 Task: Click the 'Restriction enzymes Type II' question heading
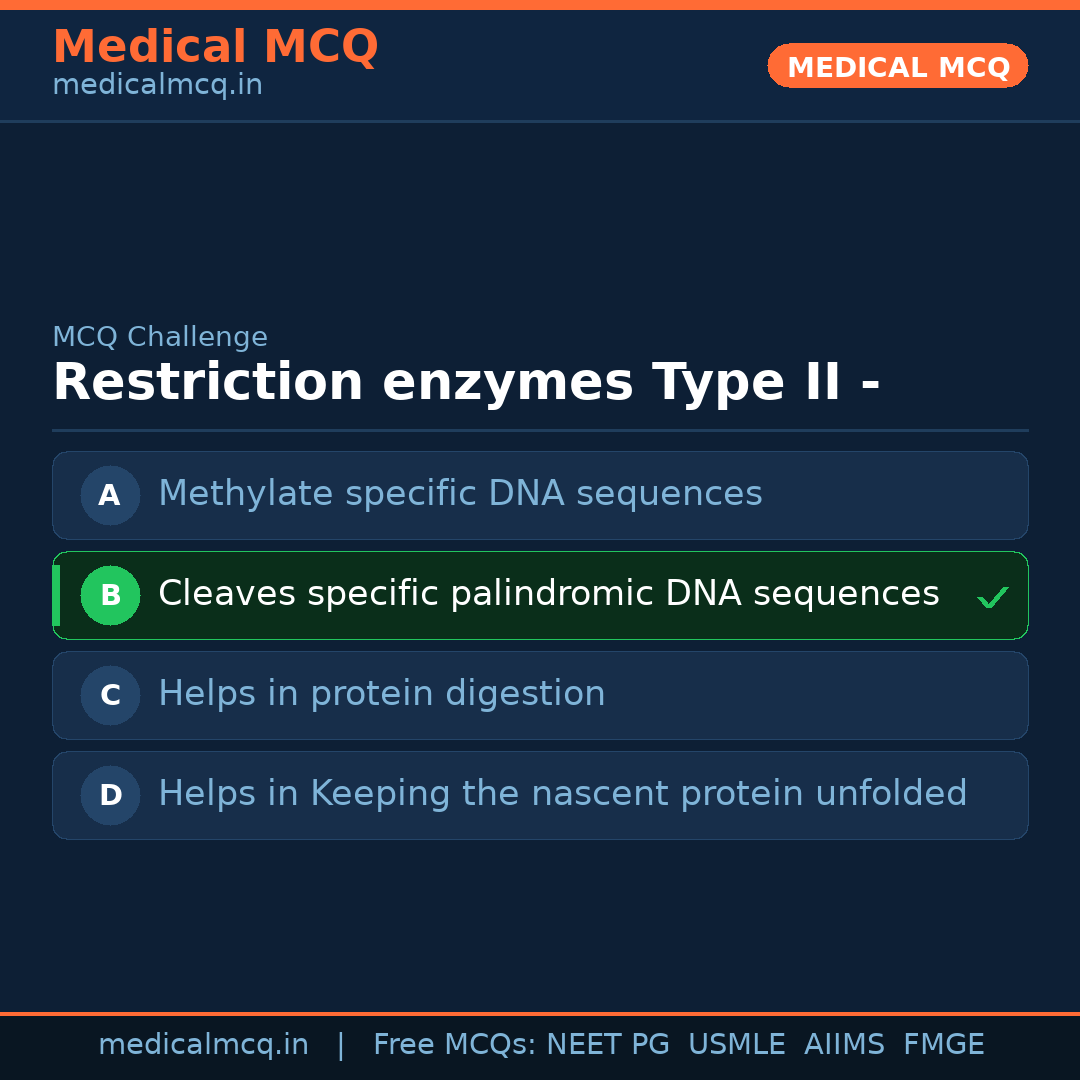466,383
